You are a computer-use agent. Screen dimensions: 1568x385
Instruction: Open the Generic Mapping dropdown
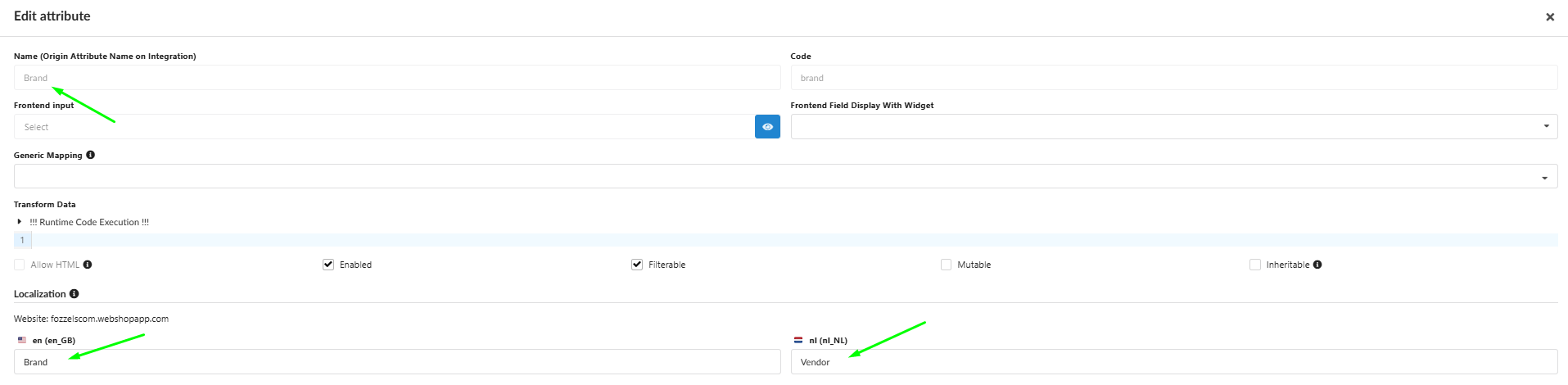tap(785, 177)
